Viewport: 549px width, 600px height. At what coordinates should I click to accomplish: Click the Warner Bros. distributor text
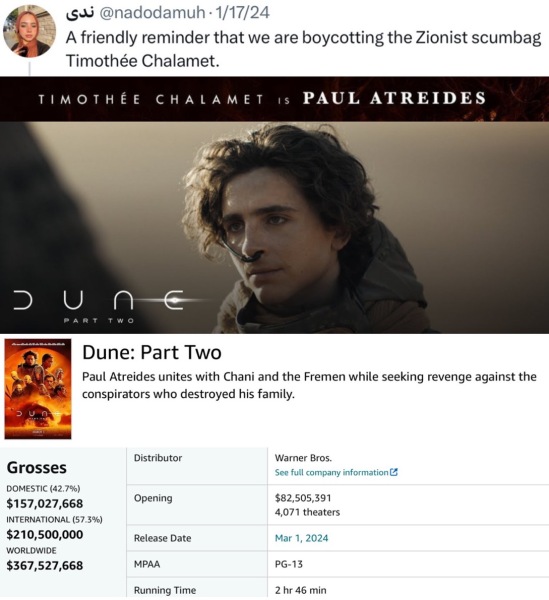tap(303, 458)
